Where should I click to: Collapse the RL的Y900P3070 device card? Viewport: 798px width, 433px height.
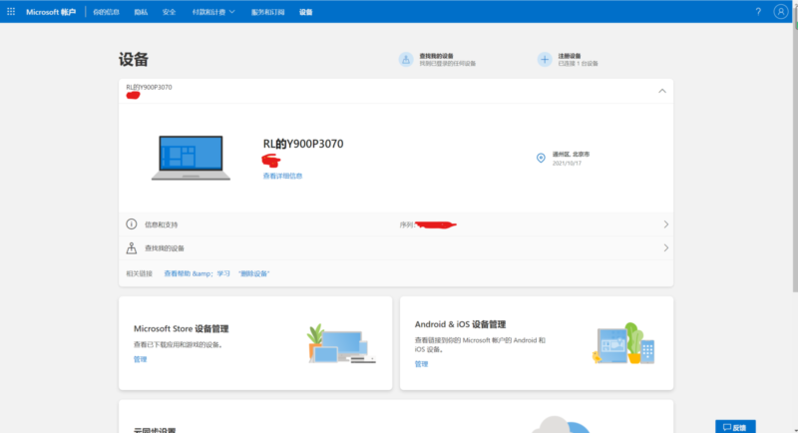[x=662, y=91]
